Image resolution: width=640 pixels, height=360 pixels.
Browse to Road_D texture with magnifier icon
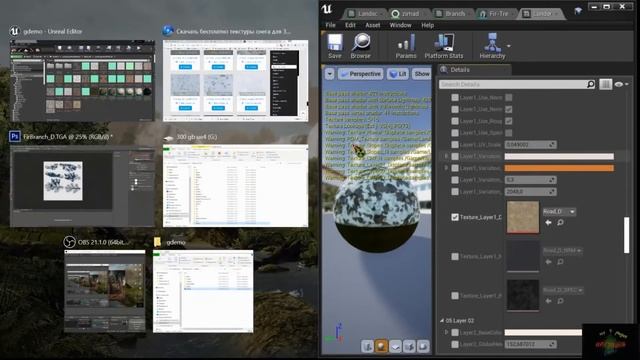click(x=560, y=222)
